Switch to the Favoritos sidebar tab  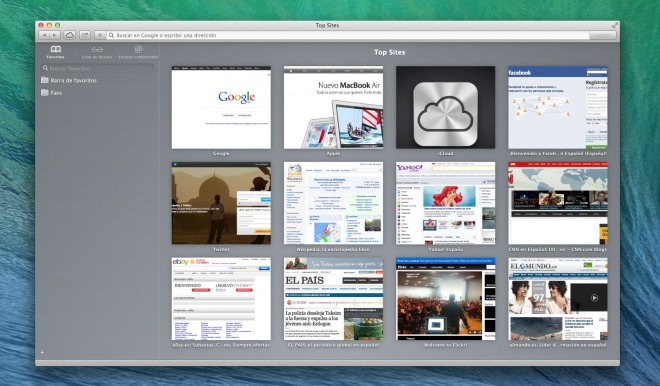(x=56, y=52)
